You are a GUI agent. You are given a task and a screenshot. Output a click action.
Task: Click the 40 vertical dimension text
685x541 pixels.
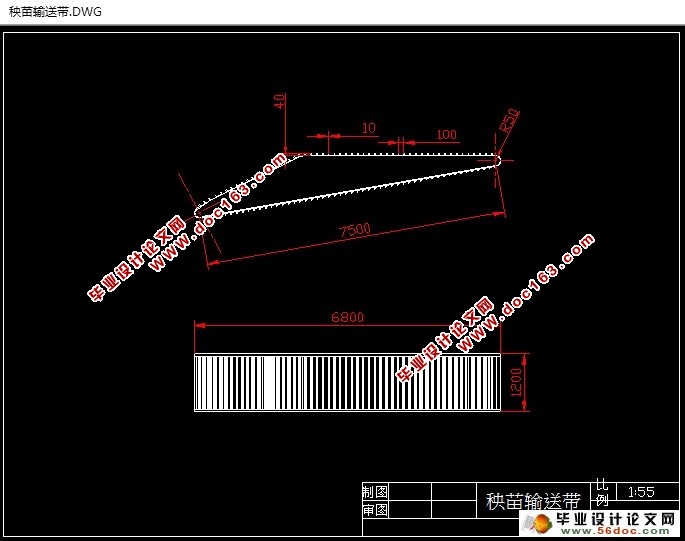[x=280, y=101]
